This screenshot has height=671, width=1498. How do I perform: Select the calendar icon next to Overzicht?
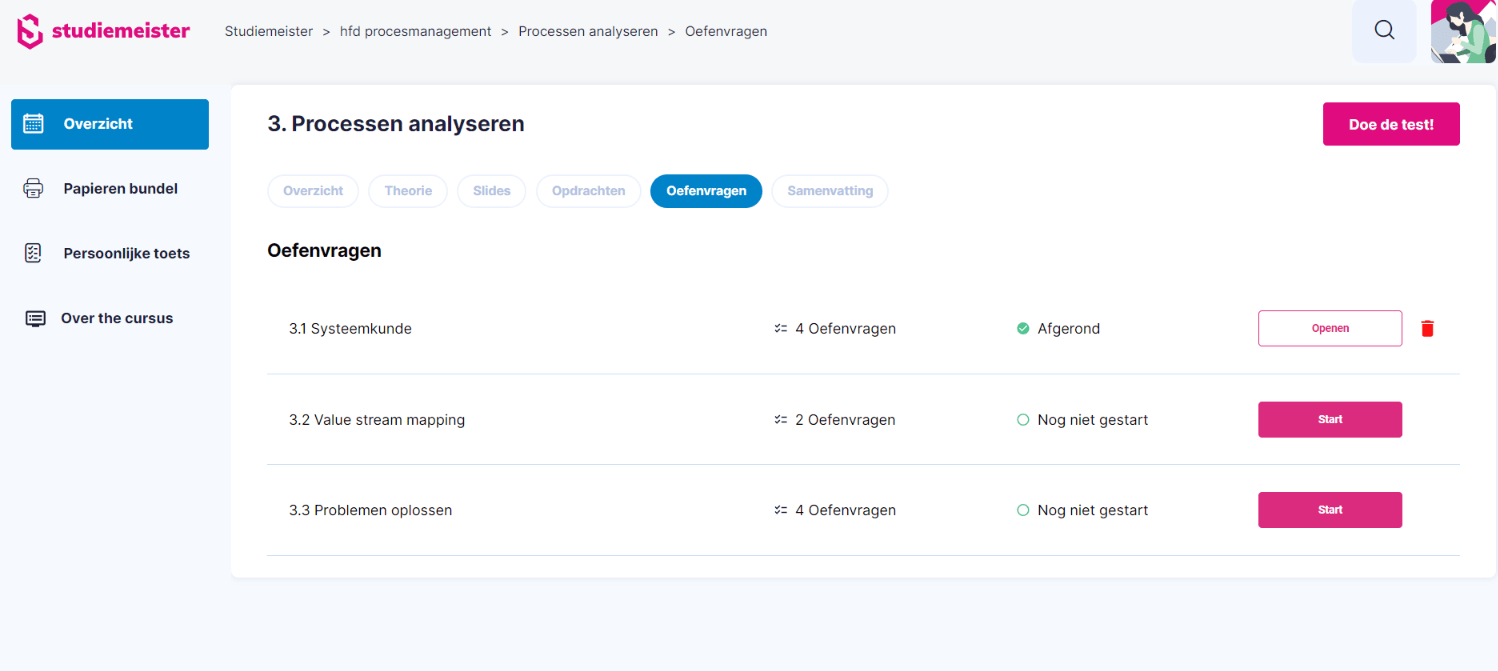coord(33,123)
